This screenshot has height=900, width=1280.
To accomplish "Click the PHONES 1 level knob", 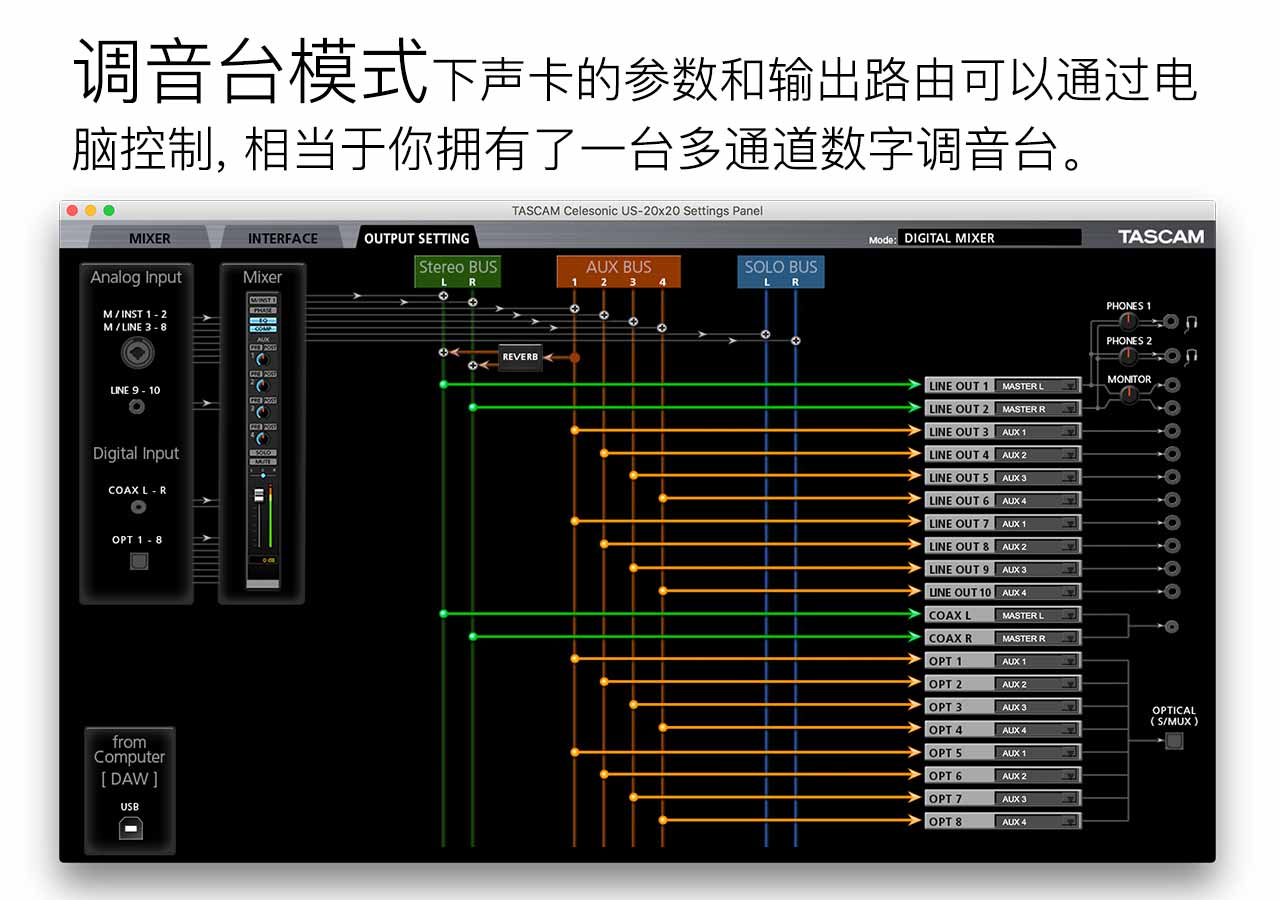I will coord(1128,322).
